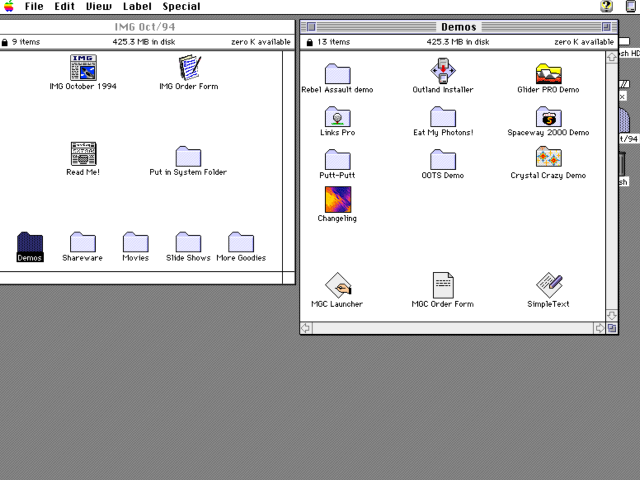Viewport: 640px width, 480px height.
Task: Click the Demos window size box
Action: [612, 328]
